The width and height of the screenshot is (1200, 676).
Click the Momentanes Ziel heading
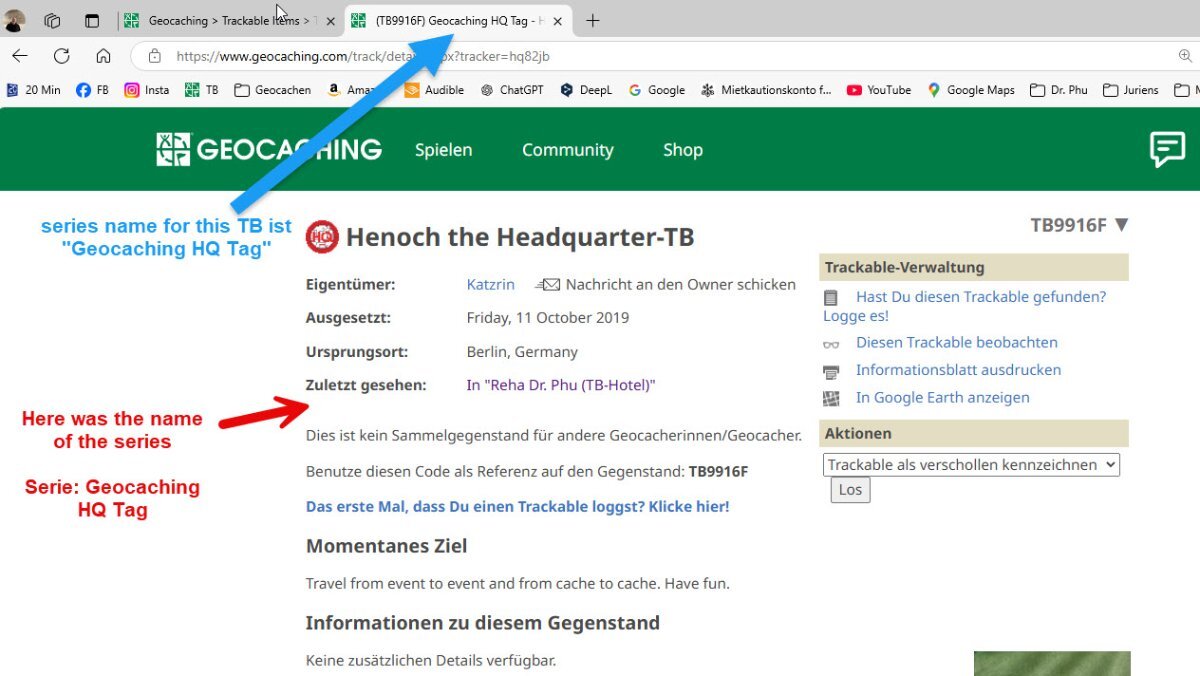point(386,546)
